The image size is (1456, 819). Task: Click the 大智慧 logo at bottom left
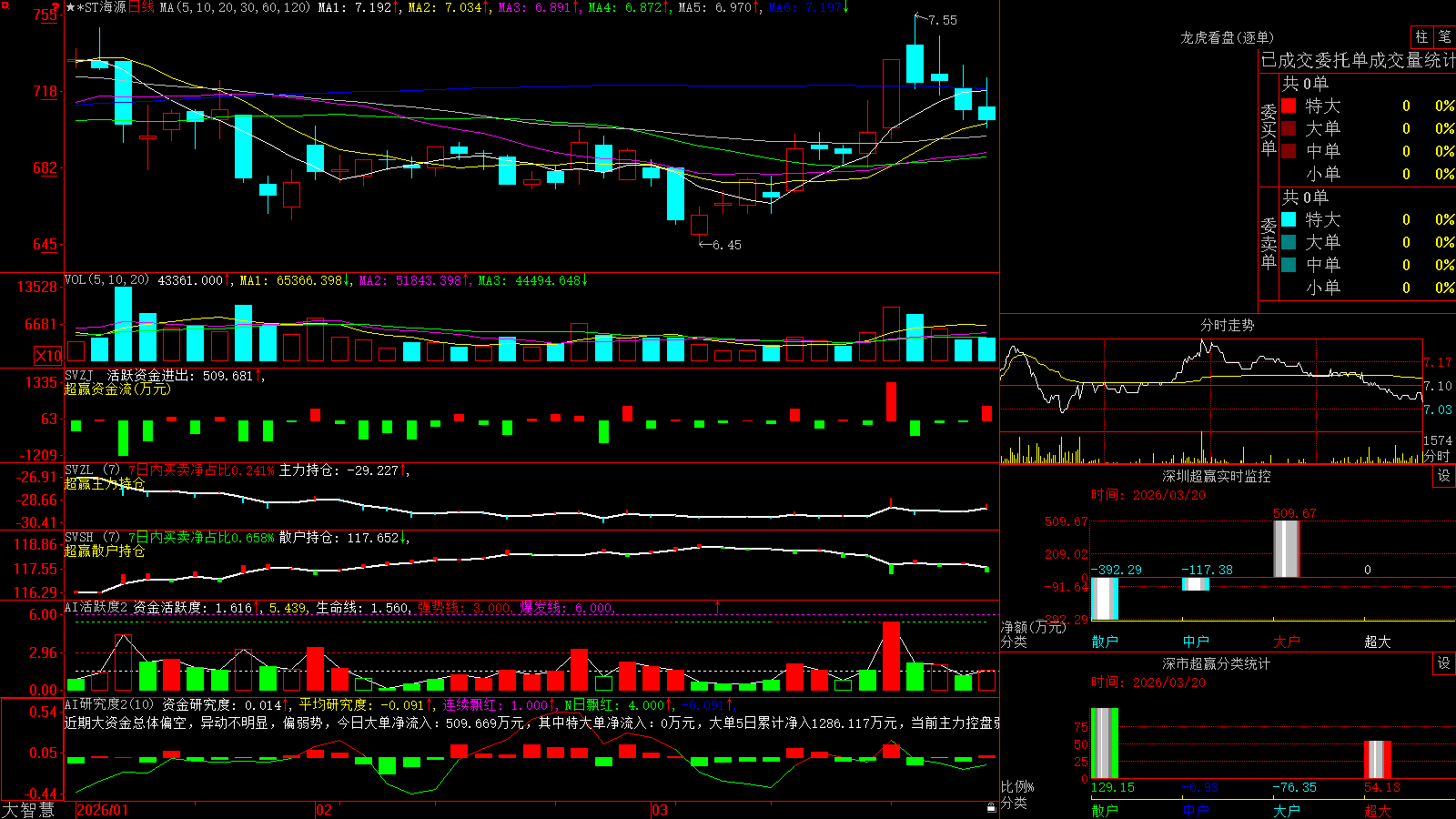point(28,810)
